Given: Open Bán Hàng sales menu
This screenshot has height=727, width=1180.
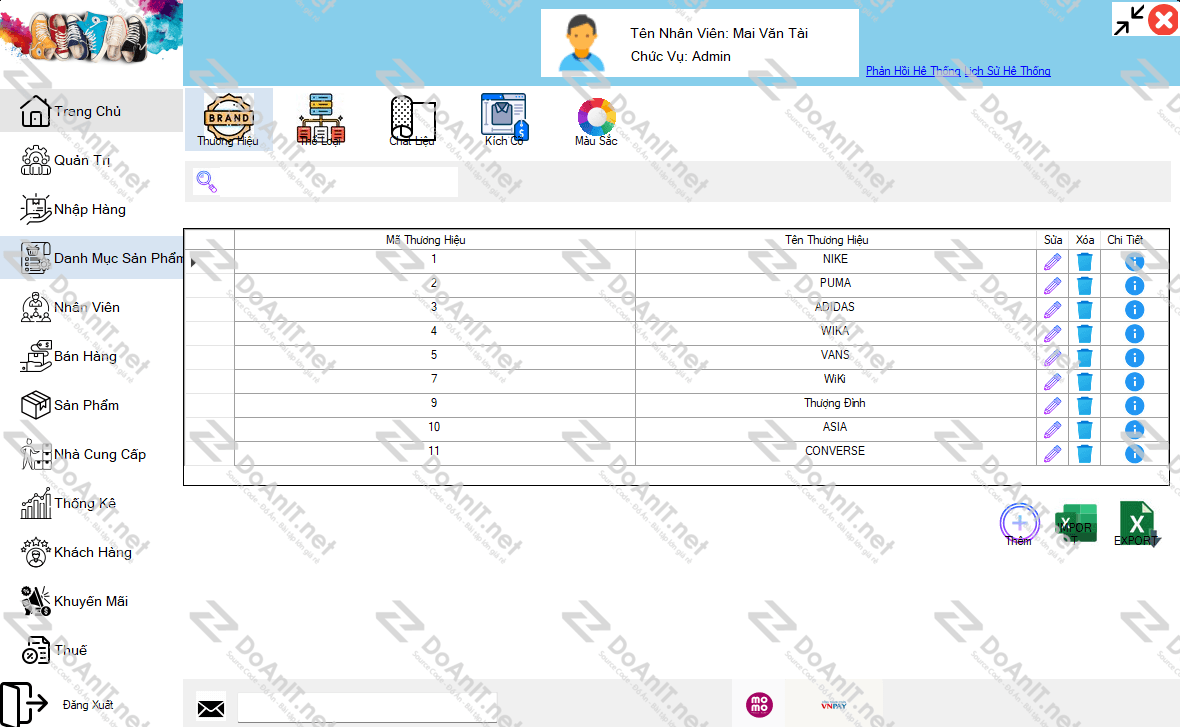Looking at the screenshot, I should click(x=91, y=356).
